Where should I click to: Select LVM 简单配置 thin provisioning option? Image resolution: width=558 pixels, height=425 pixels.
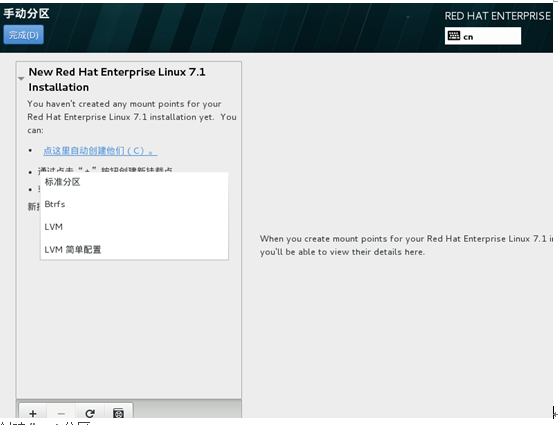[x=134, y=250]
